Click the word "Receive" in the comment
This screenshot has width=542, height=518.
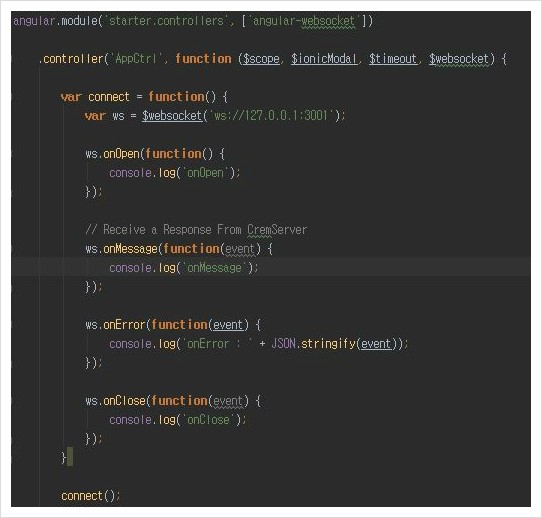tap(124, 230)
